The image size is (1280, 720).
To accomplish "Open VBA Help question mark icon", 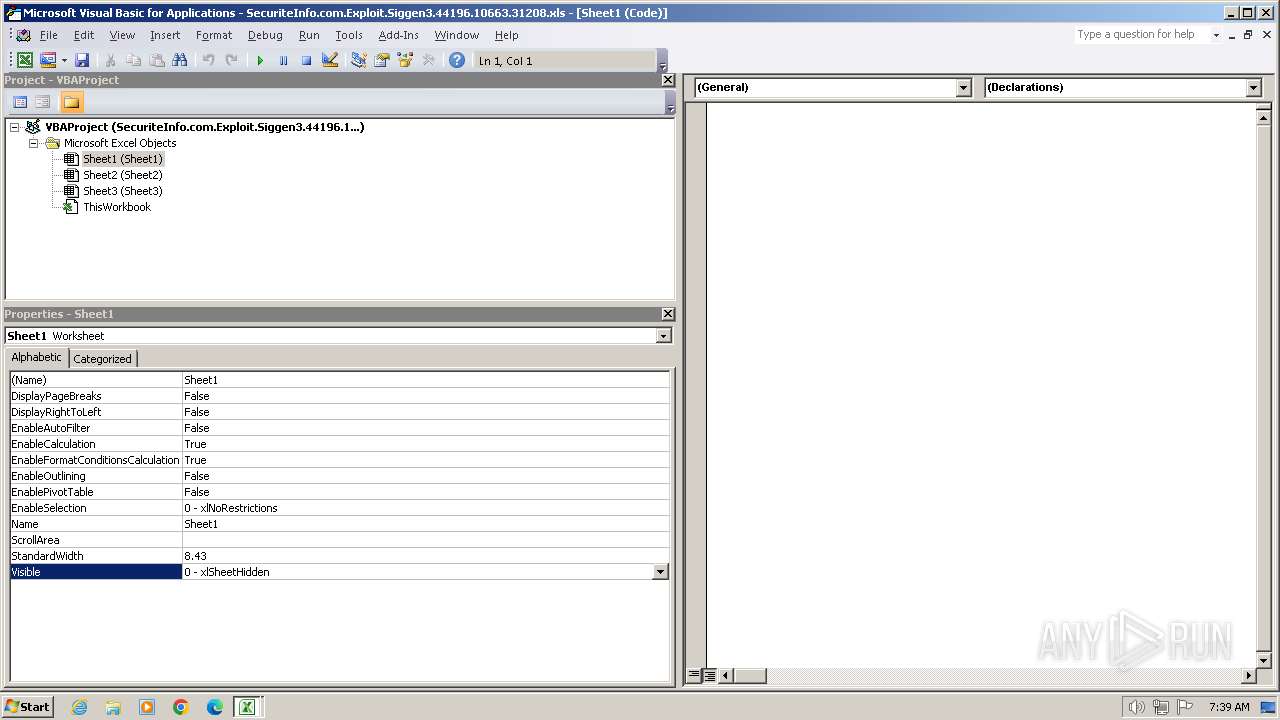I will point(457,61).
